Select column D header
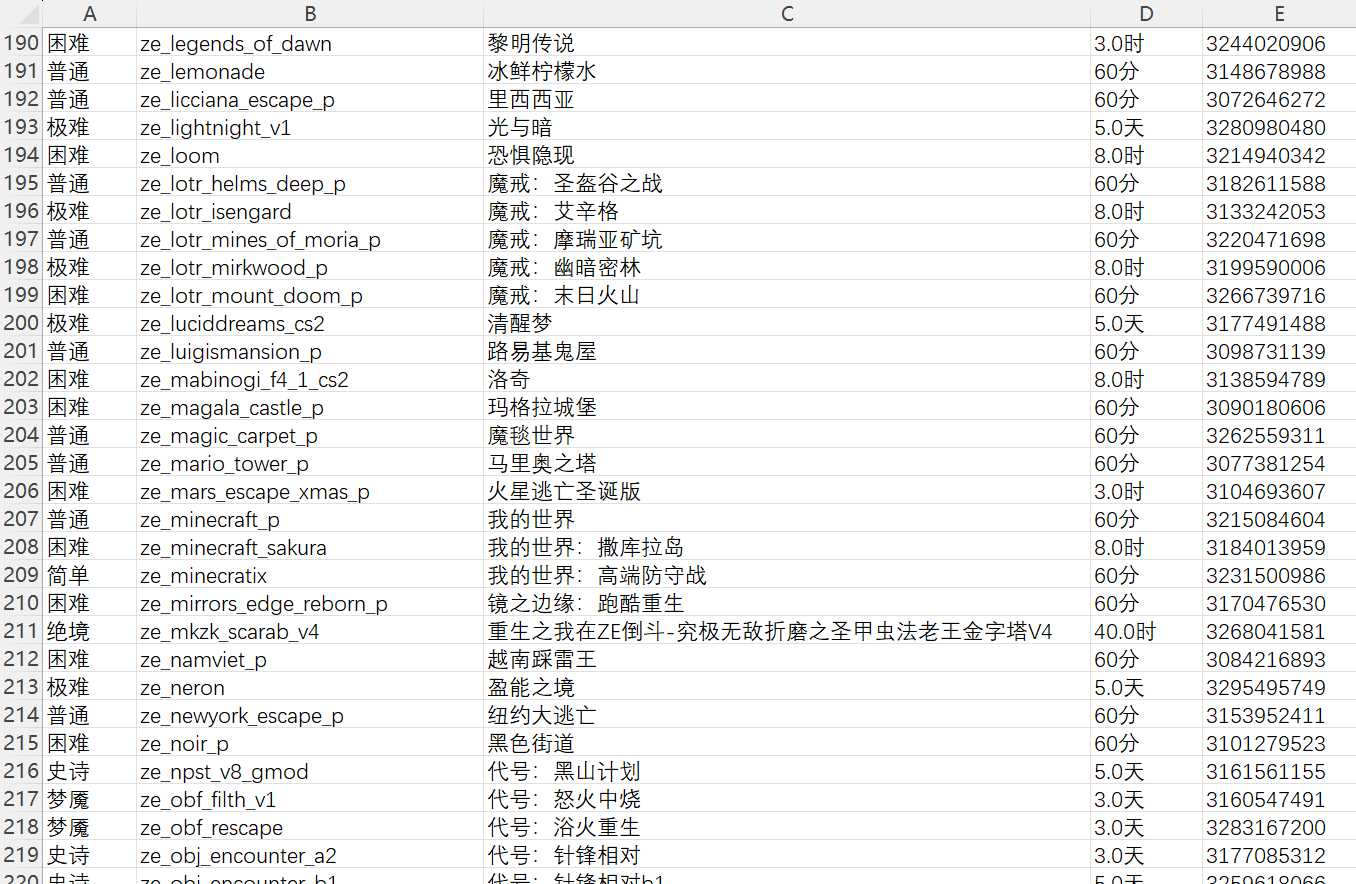1356x884 pixels. [x=1146, y=14]
